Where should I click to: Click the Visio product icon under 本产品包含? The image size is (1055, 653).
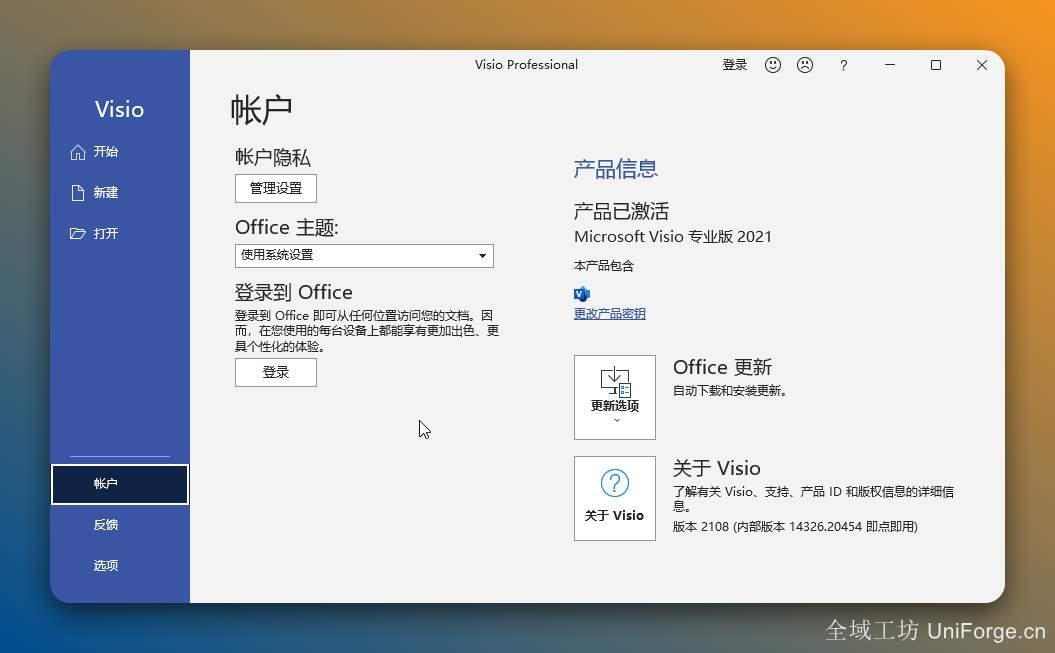click(x=582, y=293)
